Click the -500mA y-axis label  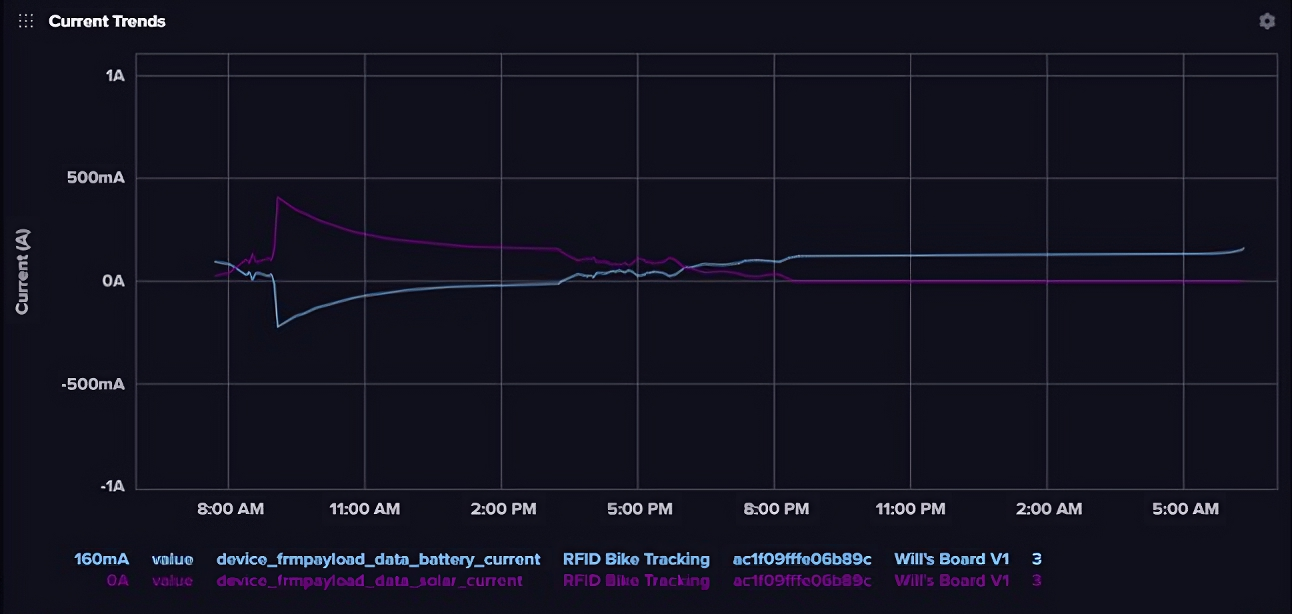point(92,384)
